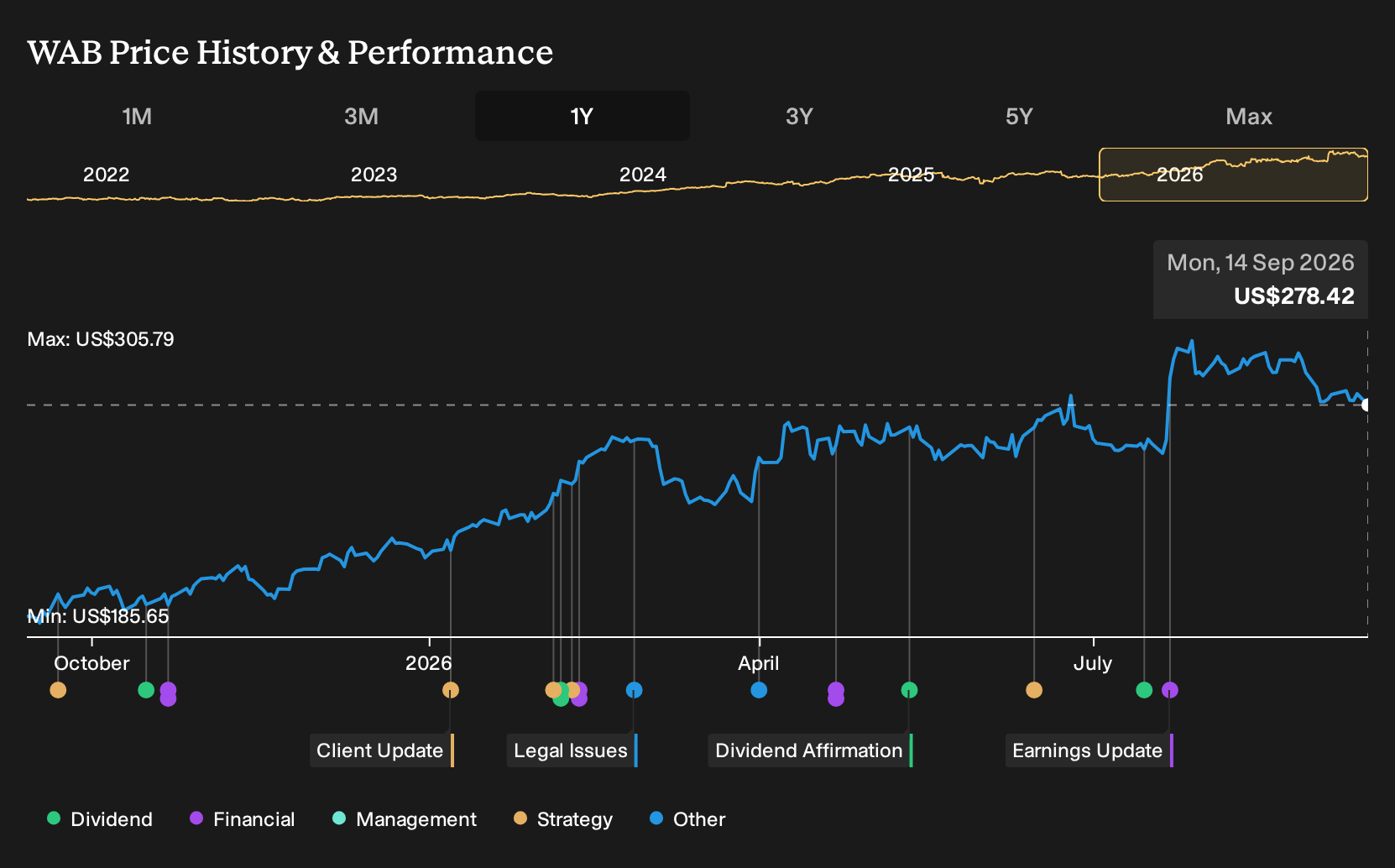Open the 3Y price range tab
The width and height of the screenshot is (1395, 868).
pyautogui.click(x=799, y=116)
